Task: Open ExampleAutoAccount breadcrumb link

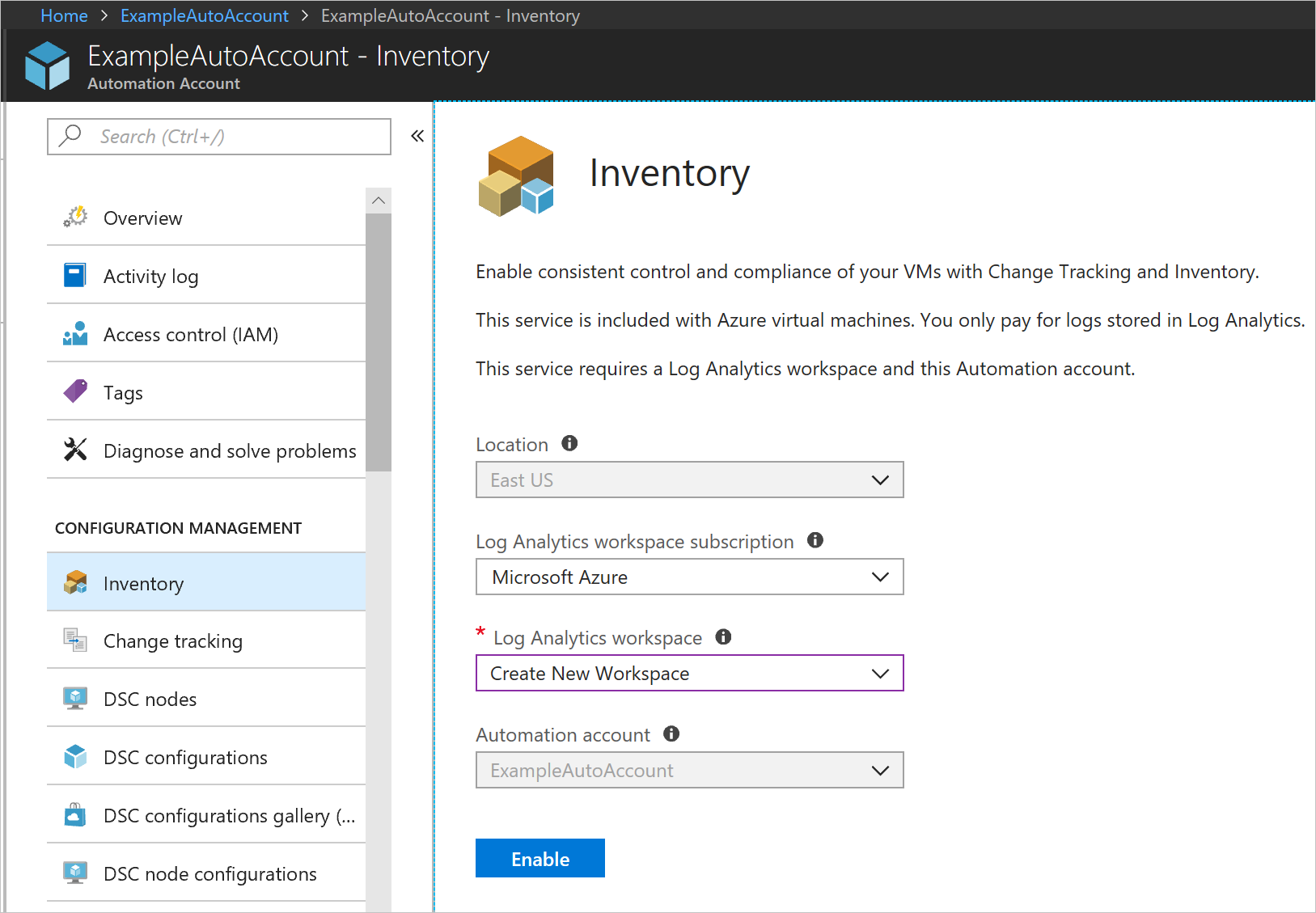Action: click(205, 15)
